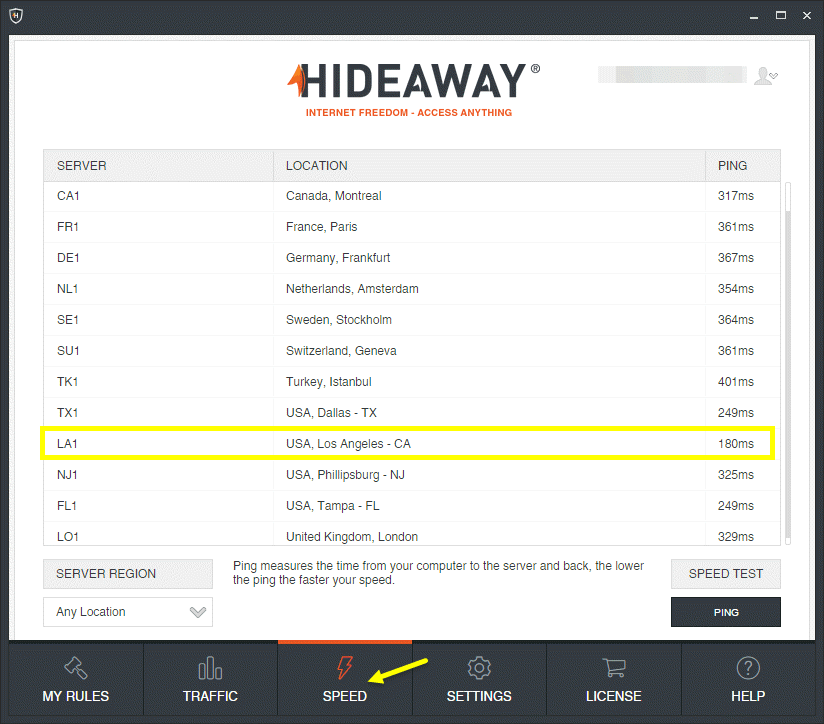Click location USA, Los Angeles - CA
The width and height of the screenshot is (824, 724).
point(348,444)
